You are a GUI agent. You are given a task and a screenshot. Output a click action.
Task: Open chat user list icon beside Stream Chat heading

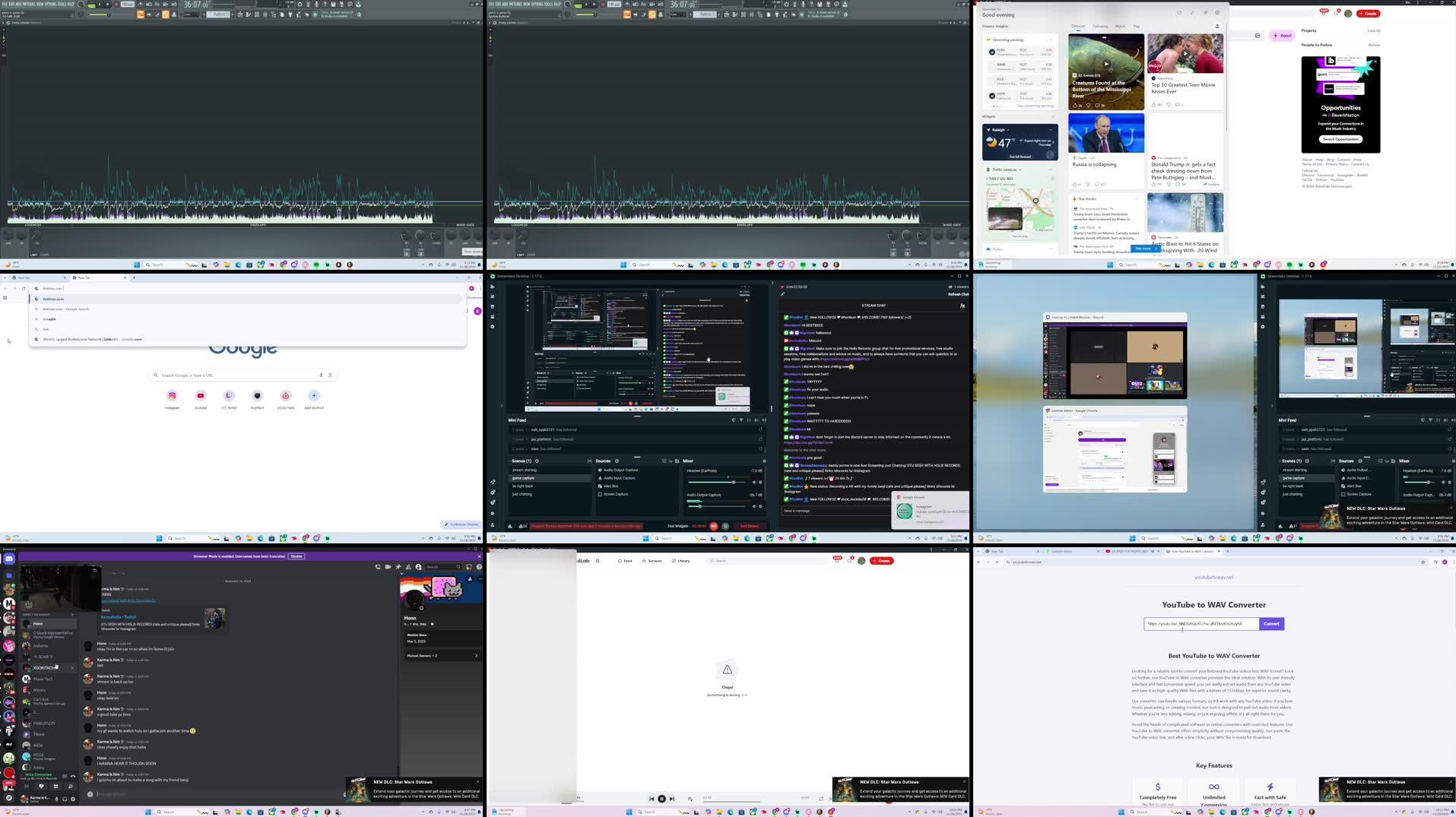962,306
